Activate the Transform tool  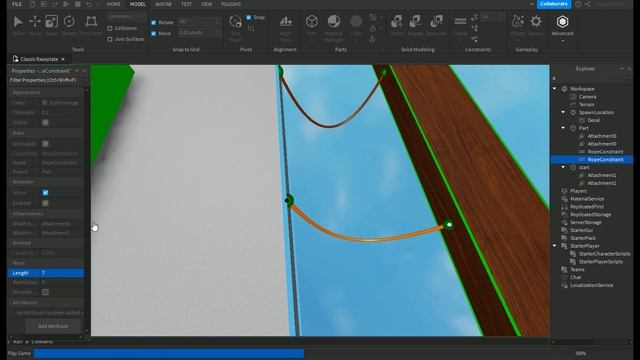(x=91, y=22)
